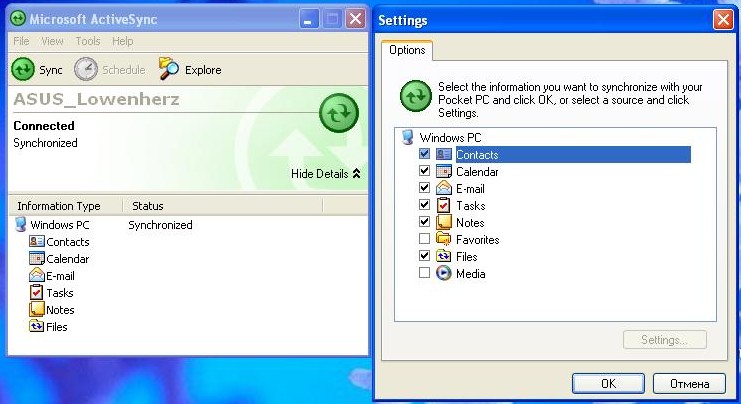Uncheck the Files checkbox
The width and height of the screenshot is (741, 404).
[424, 256]
